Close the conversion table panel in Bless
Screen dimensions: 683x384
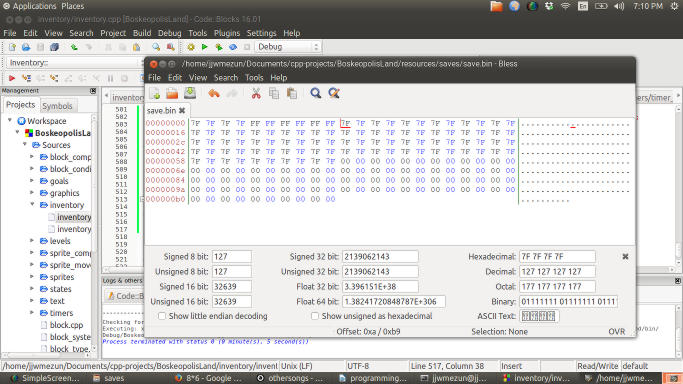(625, 257)
